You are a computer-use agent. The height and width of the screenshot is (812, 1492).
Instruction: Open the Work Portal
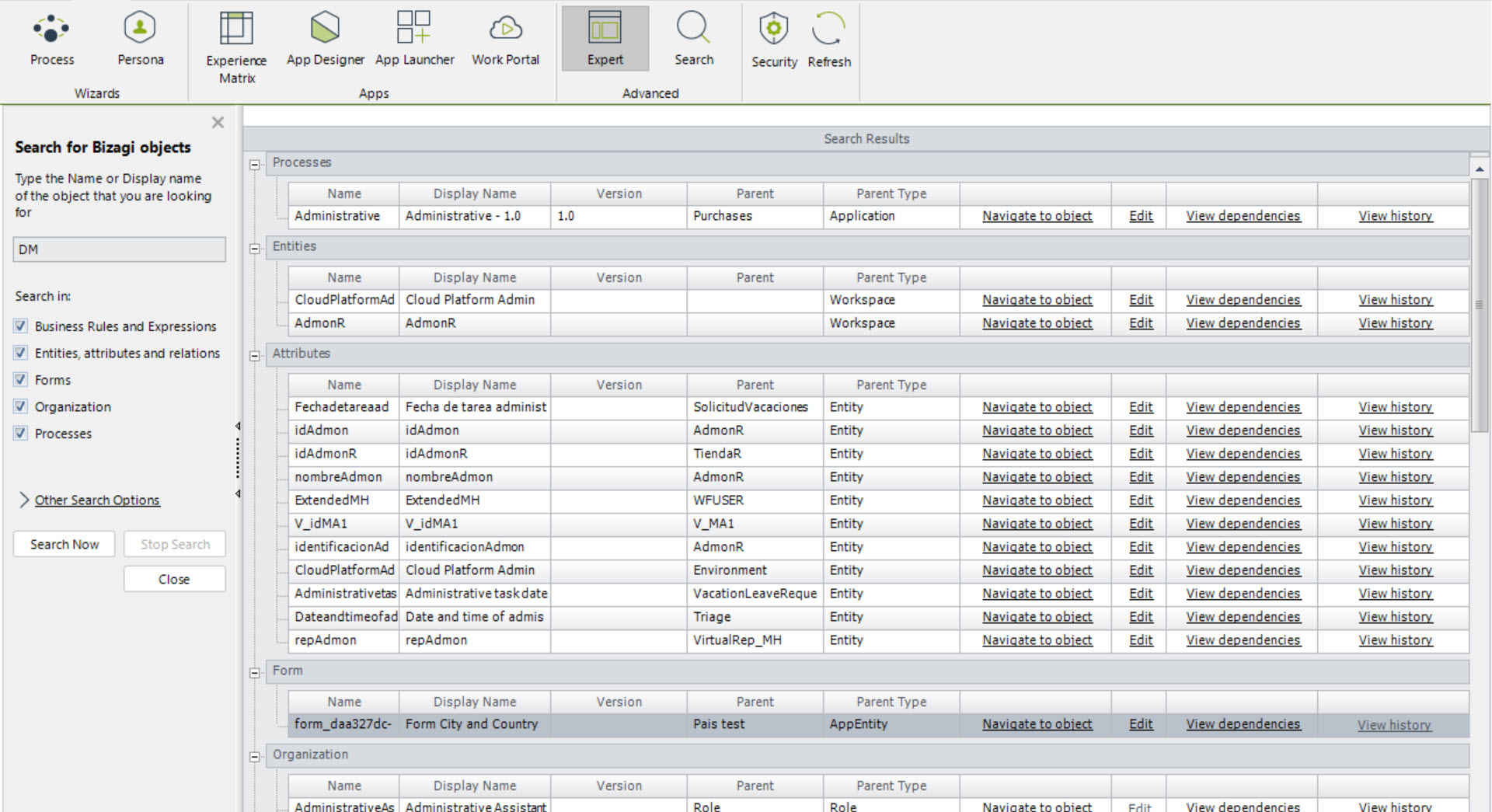click(x=505, y=39)
